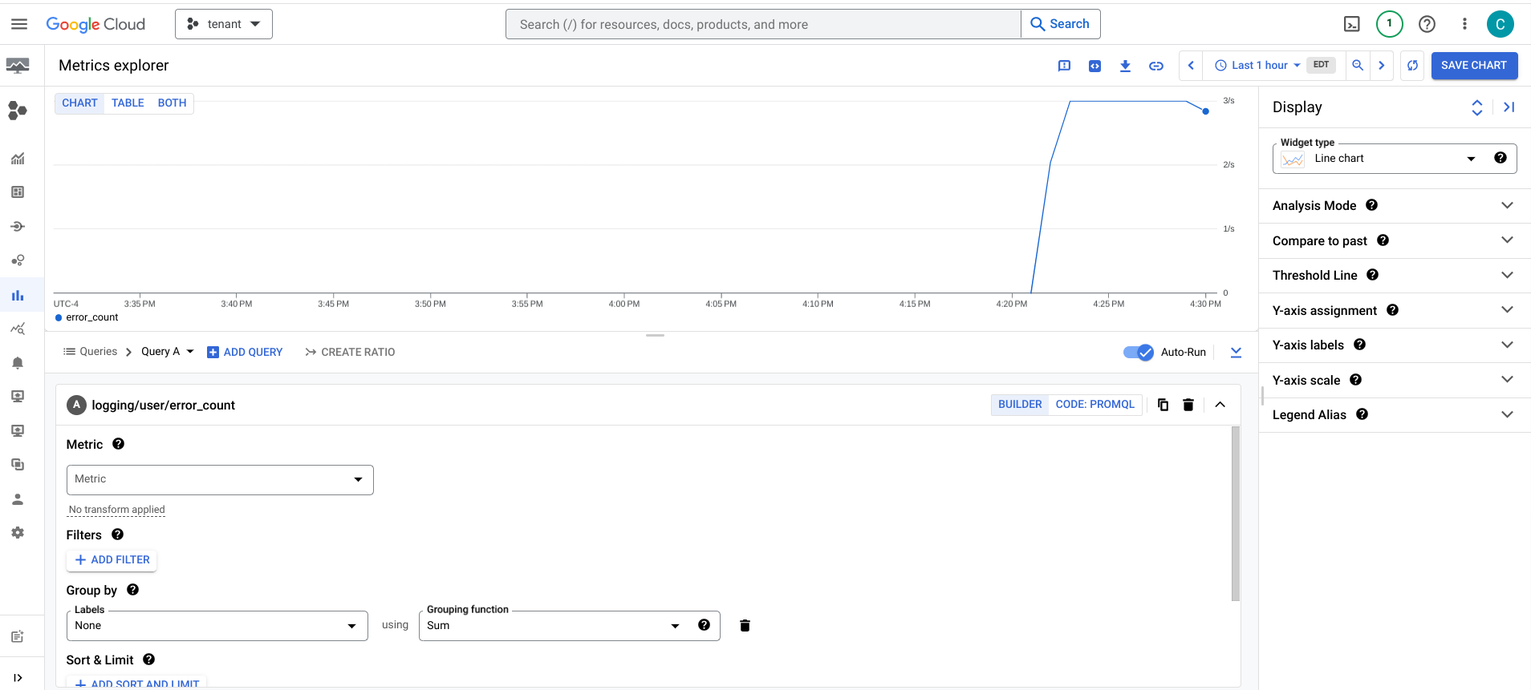The height and width of the screenshot is (690, 1531).
Task: Click the zoom out magnifier icon
Action: [x=1358, y=66]
